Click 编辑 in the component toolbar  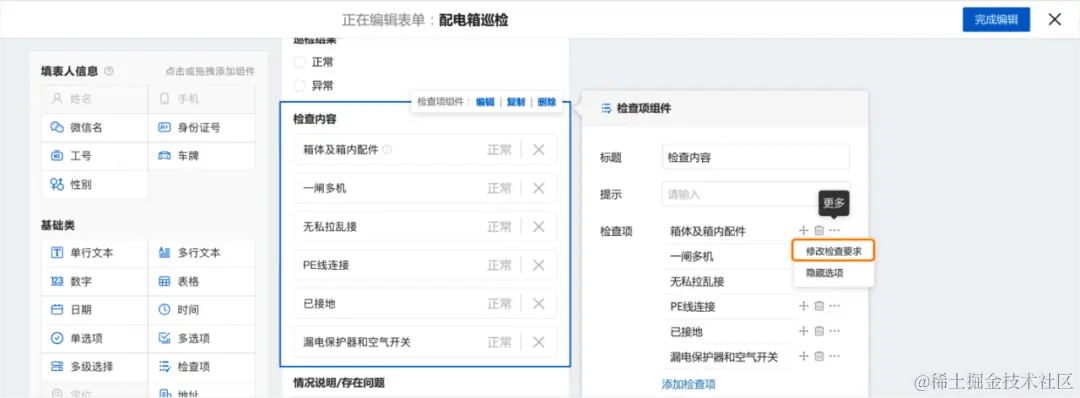coord(485,102)
